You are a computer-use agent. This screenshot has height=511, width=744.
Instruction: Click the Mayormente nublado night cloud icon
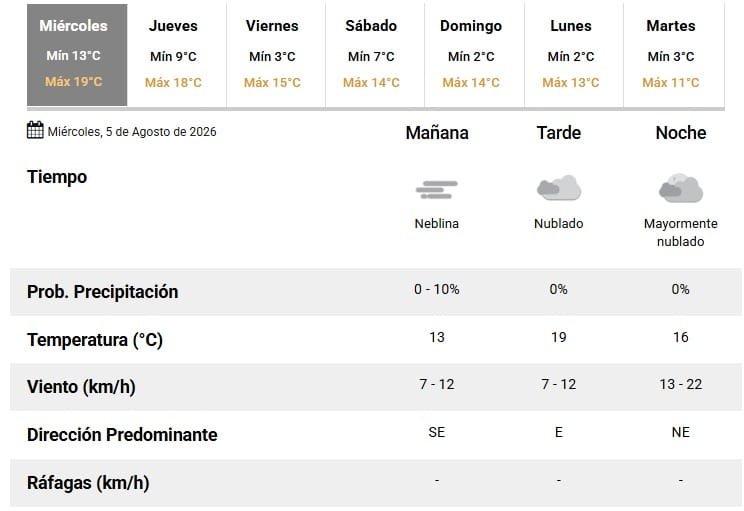coord(681,188)
